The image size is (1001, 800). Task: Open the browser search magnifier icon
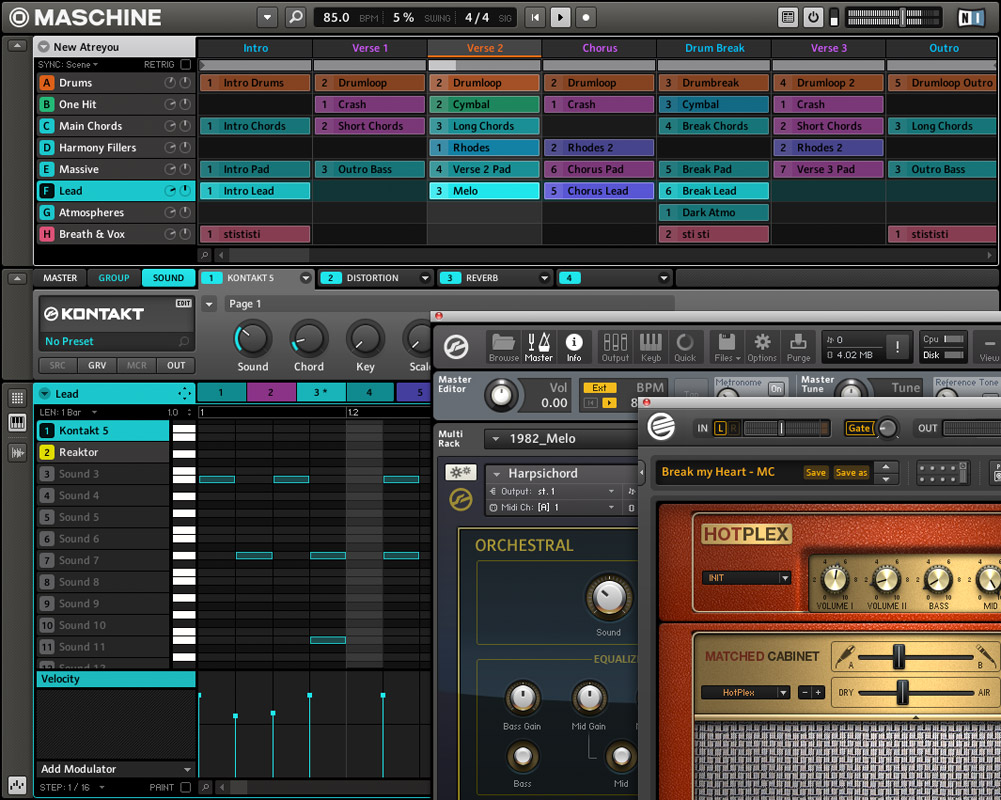pos(295,17)
